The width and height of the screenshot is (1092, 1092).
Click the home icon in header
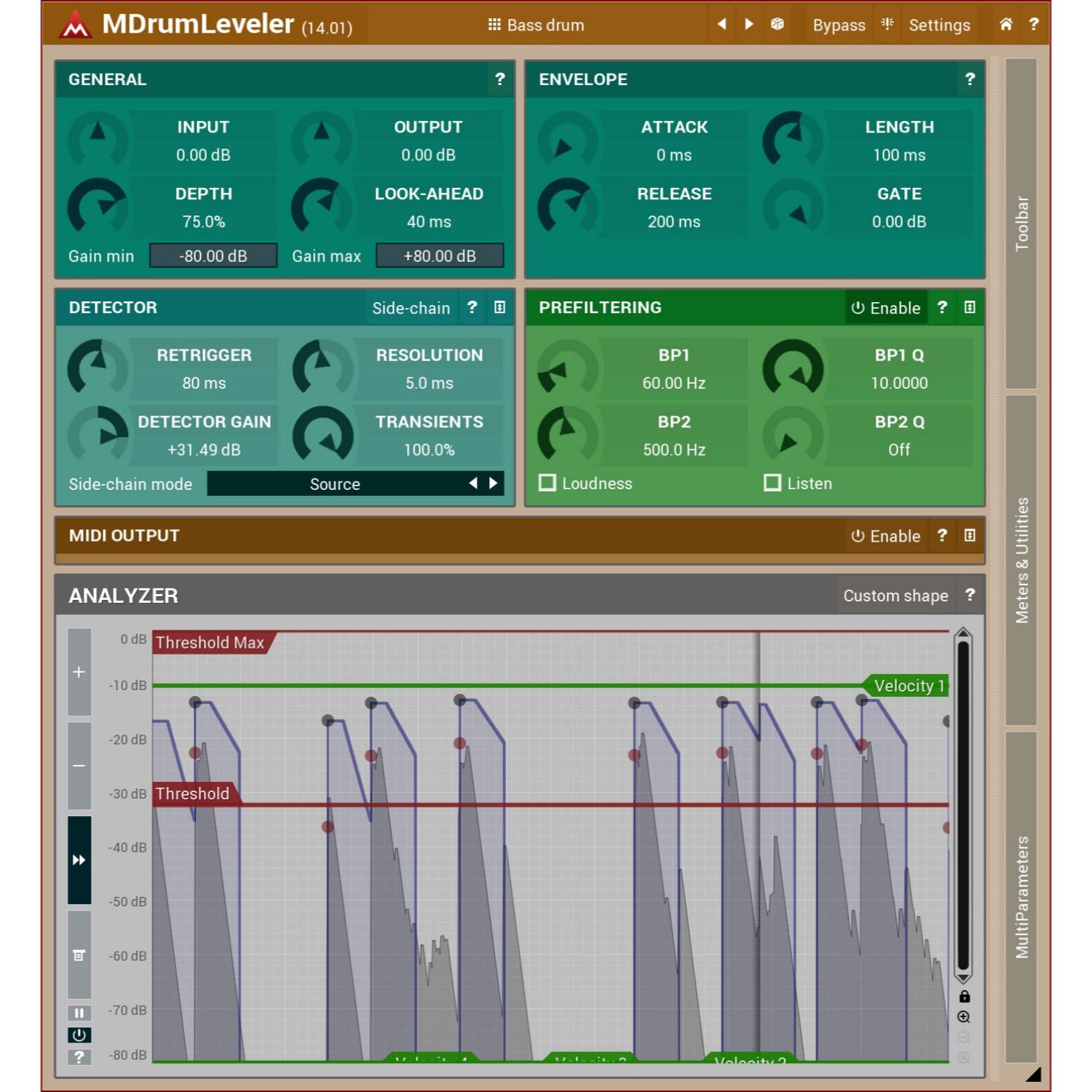[1006, 24]
